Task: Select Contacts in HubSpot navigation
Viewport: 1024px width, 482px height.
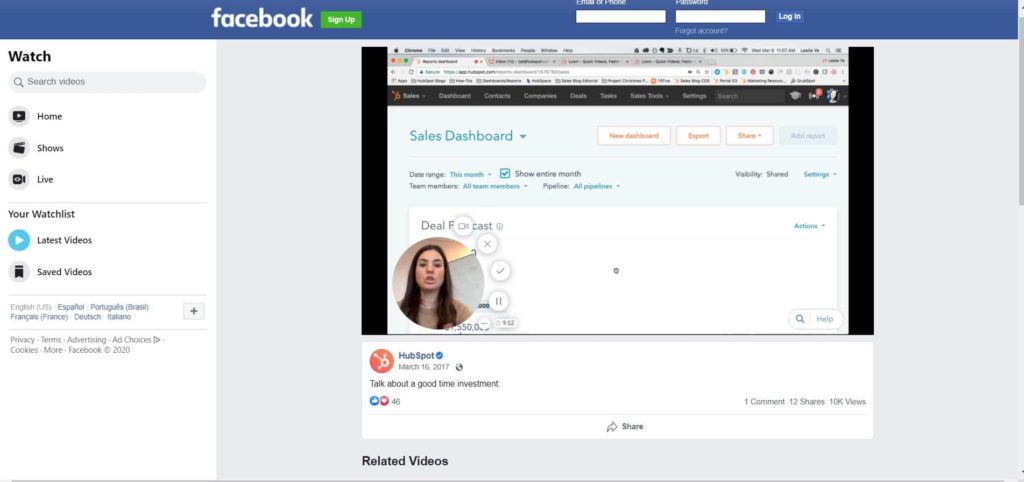Action: pyautogui.click(x=497, y=96)
